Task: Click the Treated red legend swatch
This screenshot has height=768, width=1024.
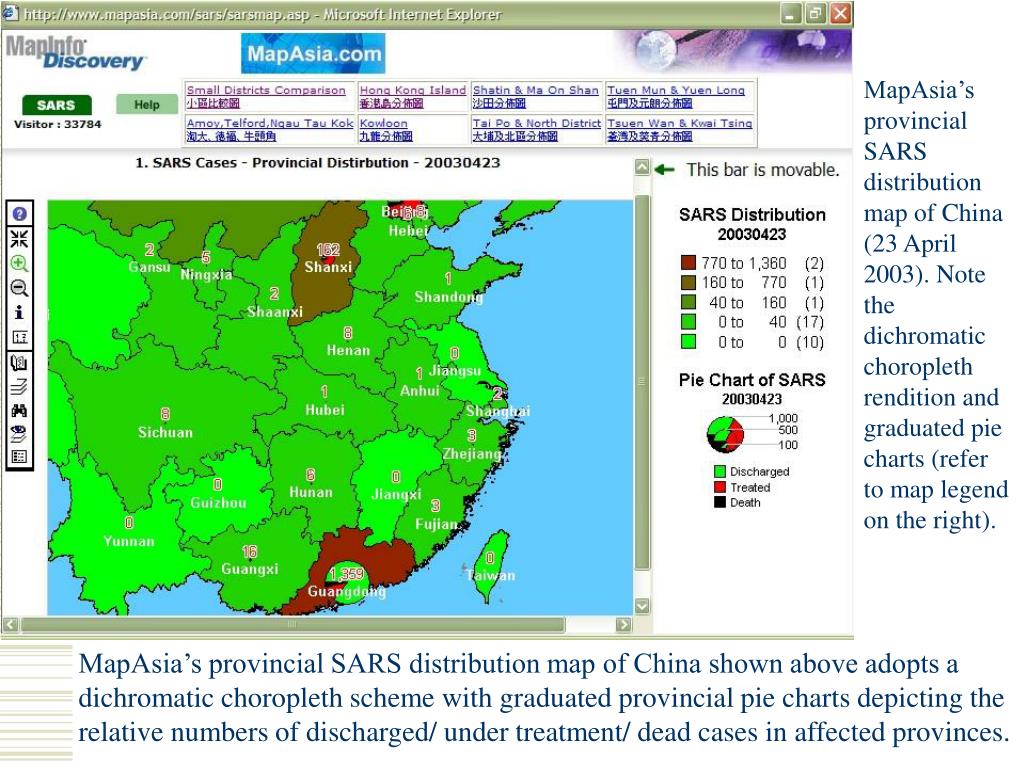Action: (x=720, y=487)
